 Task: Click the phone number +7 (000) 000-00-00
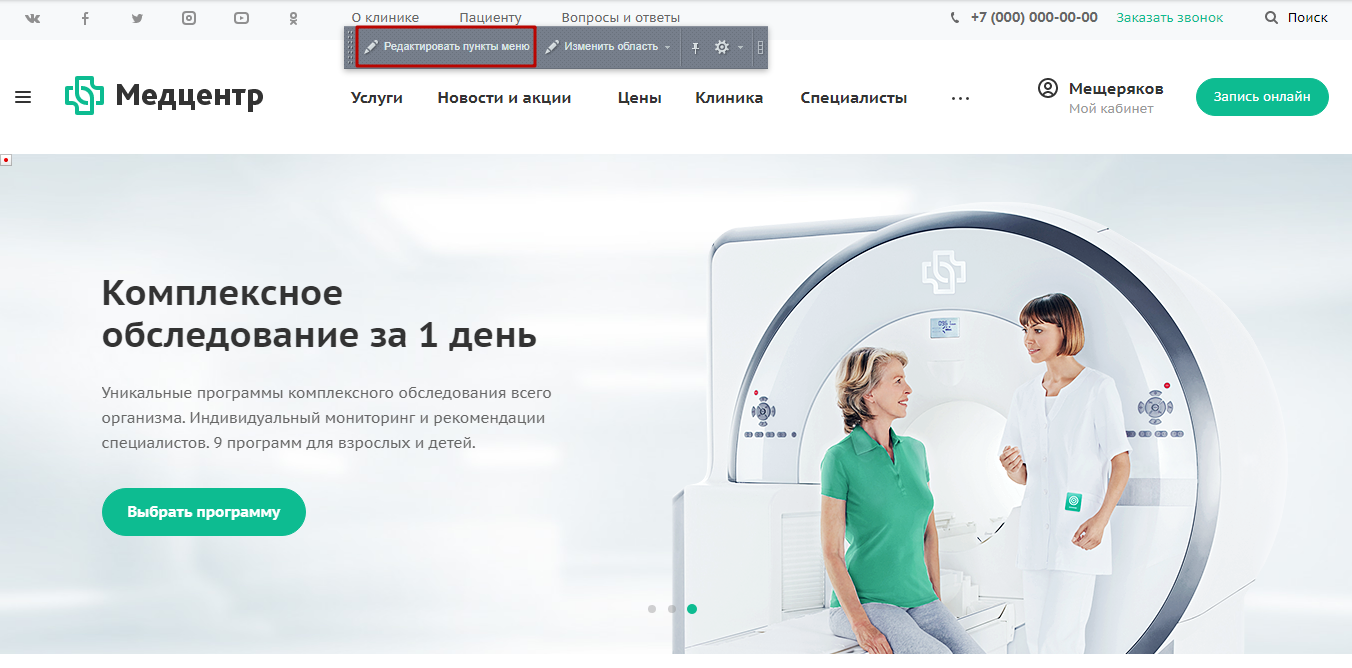pos(1034,17)
